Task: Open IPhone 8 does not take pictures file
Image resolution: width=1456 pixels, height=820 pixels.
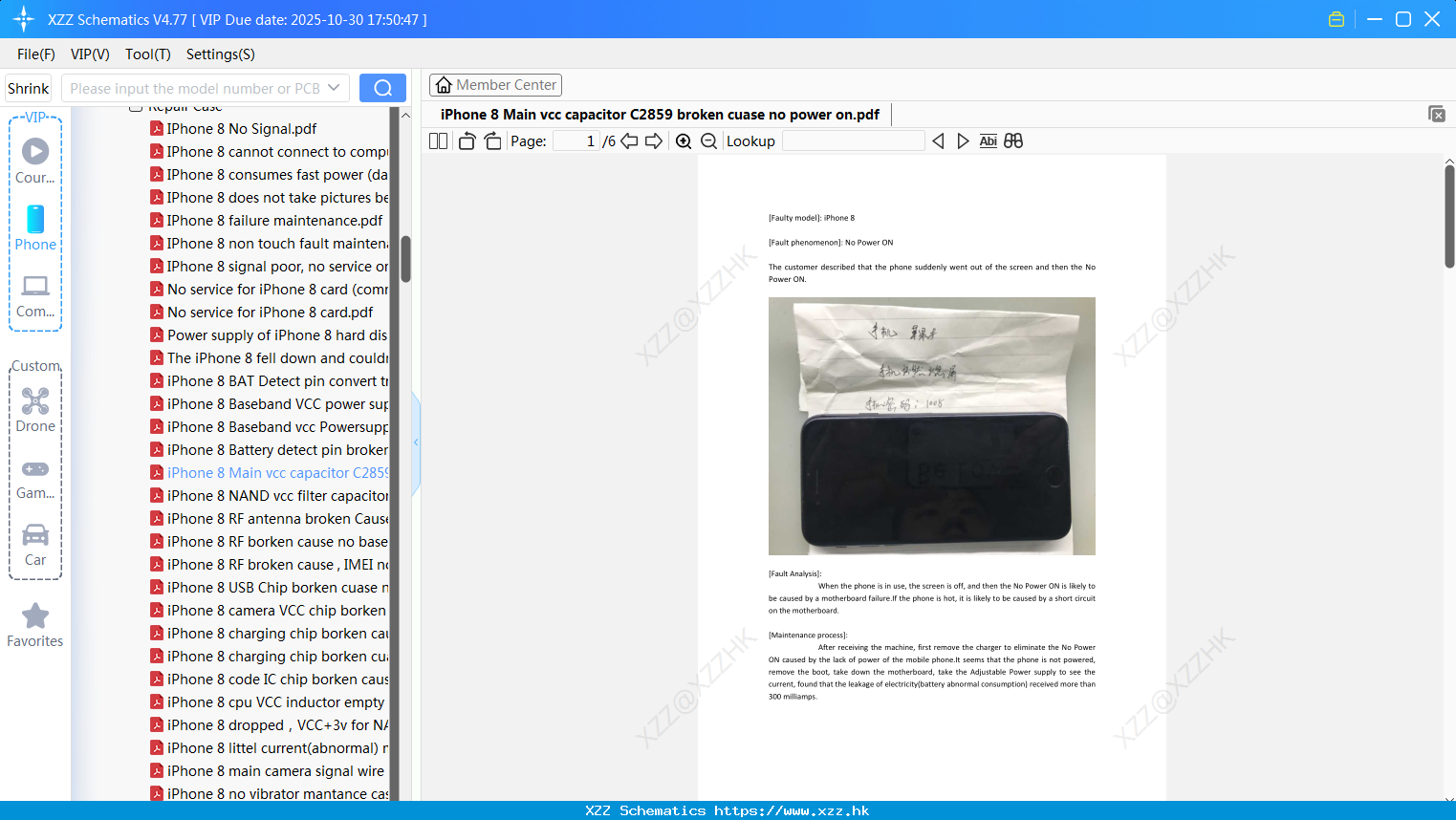Action: [269, 198]
